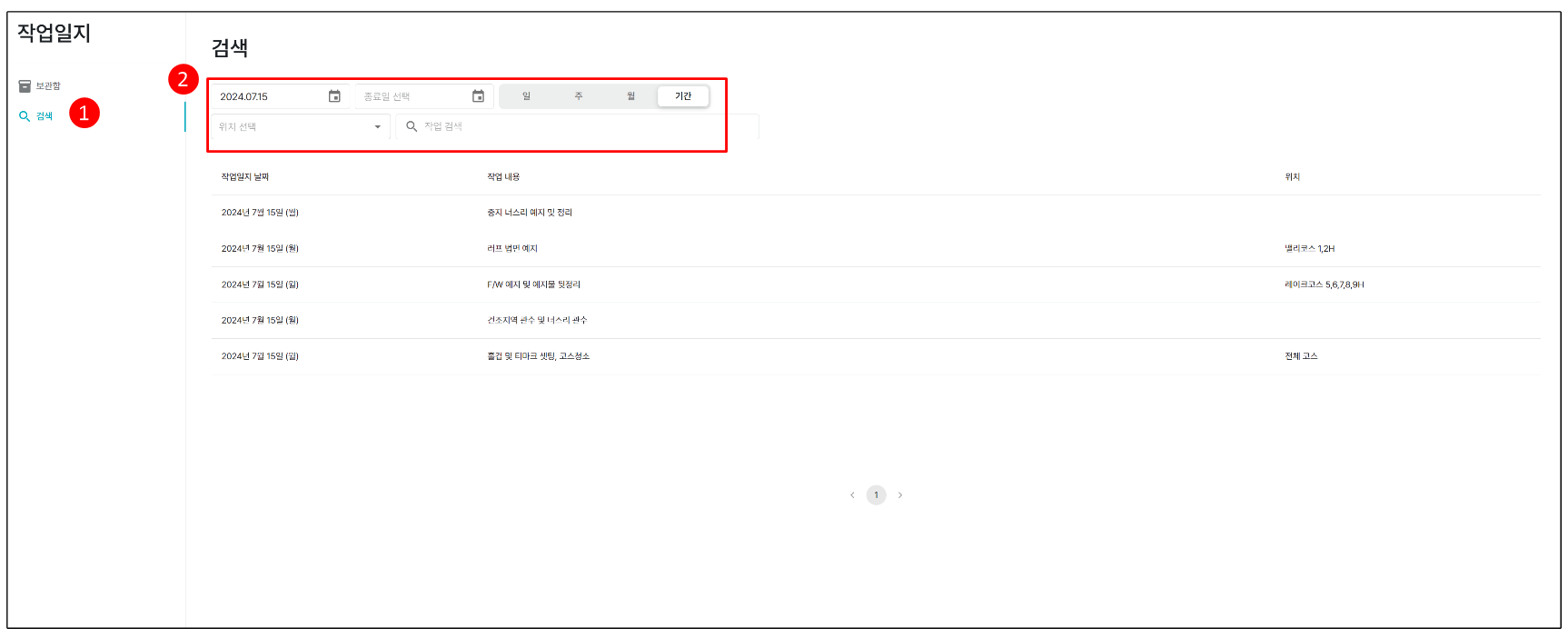Select the 주 (week) range toggle
The image size is (1568, 638).
point(579,96)
